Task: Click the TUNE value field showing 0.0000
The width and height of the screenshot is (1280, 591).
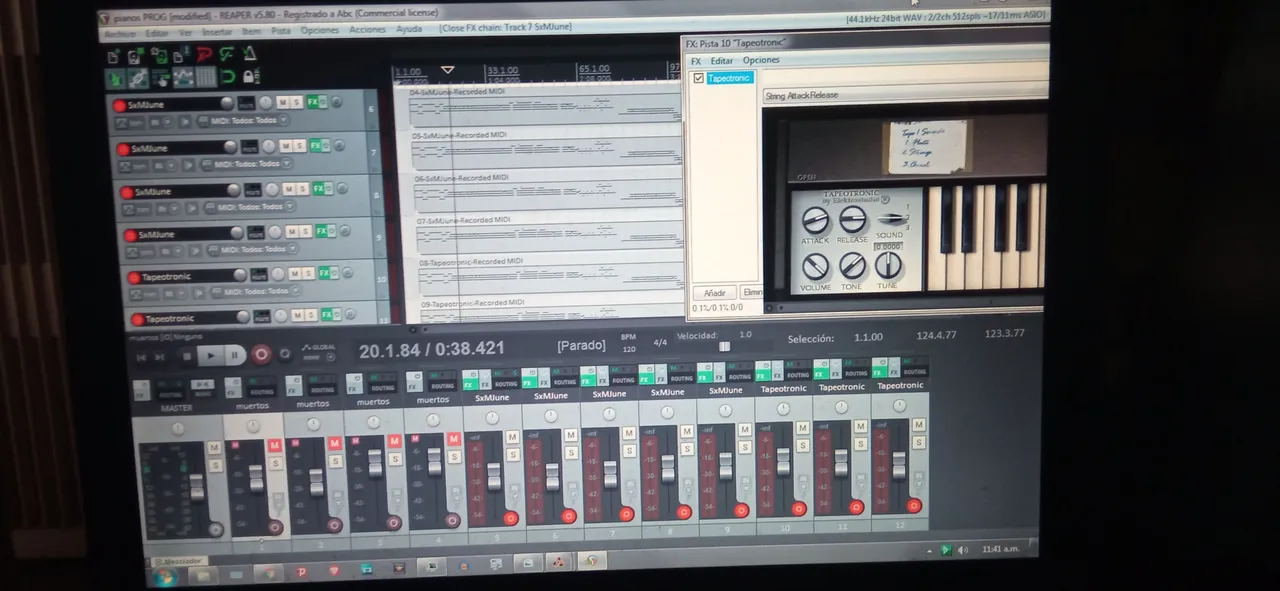Action: (x=889, y=246)
